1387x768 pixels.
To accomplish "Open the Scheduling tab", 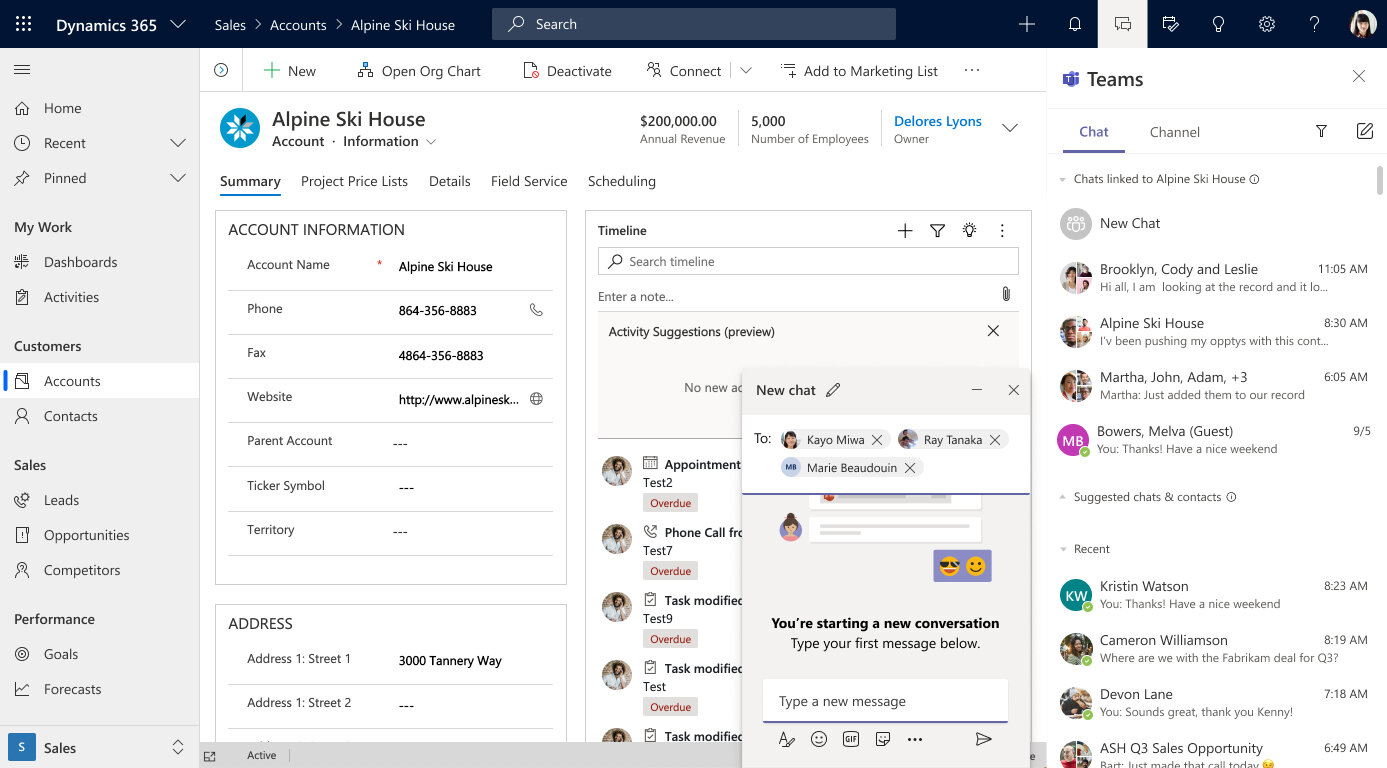I will 622,181.
